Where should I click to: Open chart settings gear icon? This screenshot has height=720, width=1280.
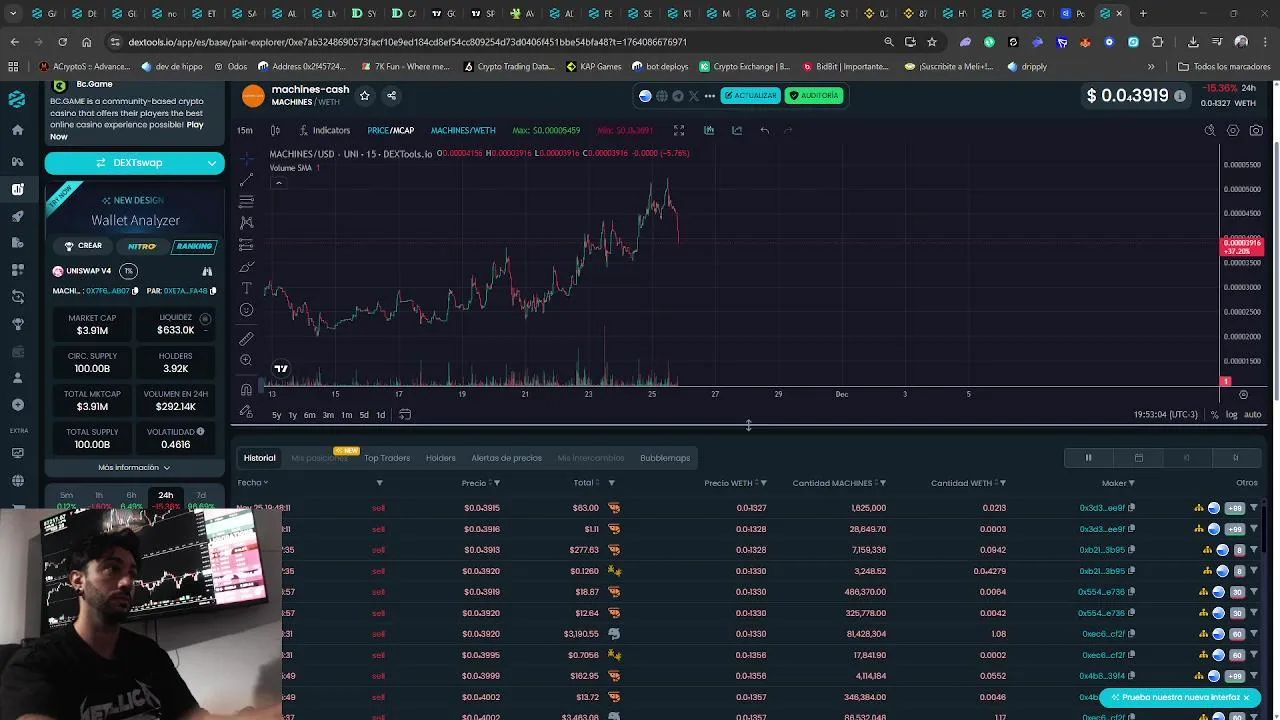(x=1233, y=130)
